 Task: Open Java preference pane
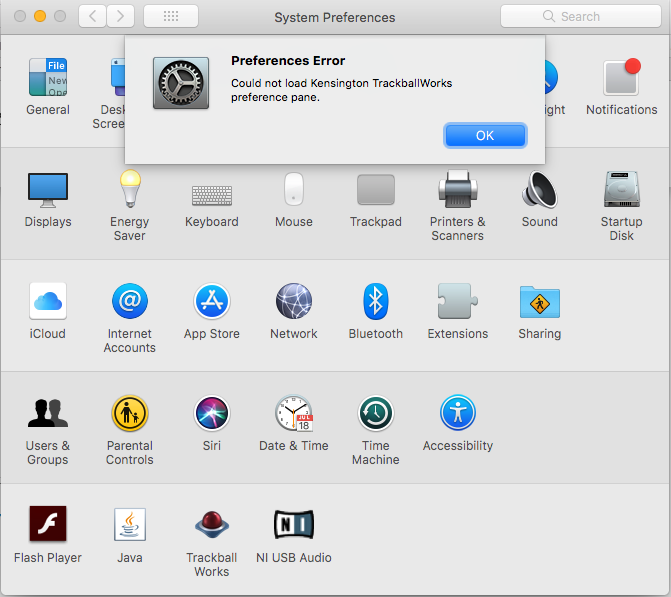point(130,535)
